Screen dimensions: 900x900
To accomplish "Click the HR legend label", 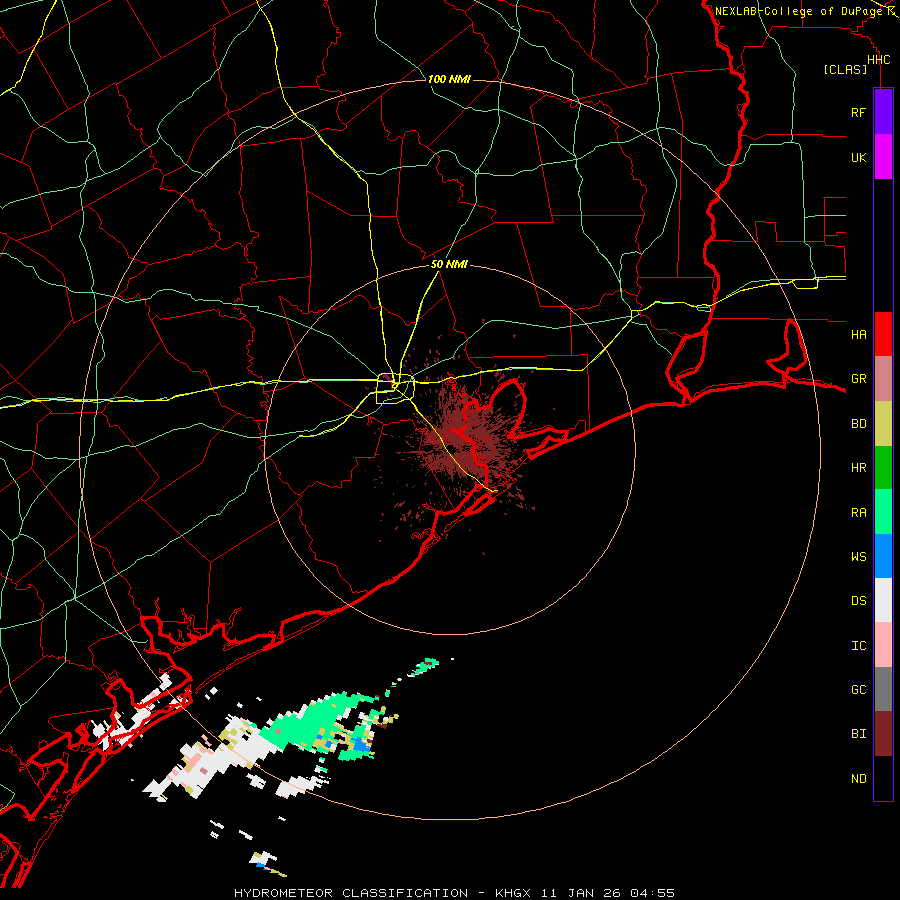I will pyautogui.click(x=858, y=468).
